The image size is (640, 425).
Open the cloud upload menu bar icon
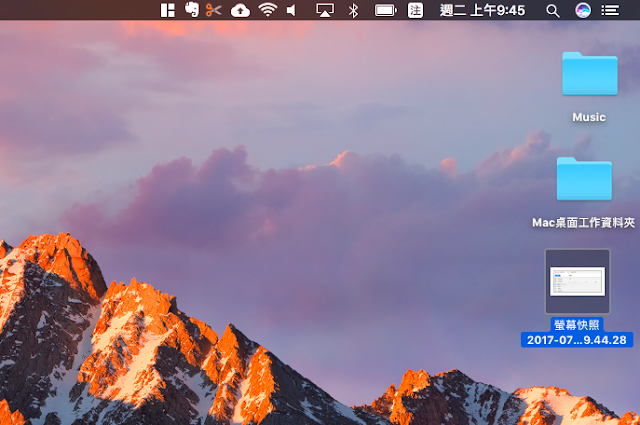point(240,10)
